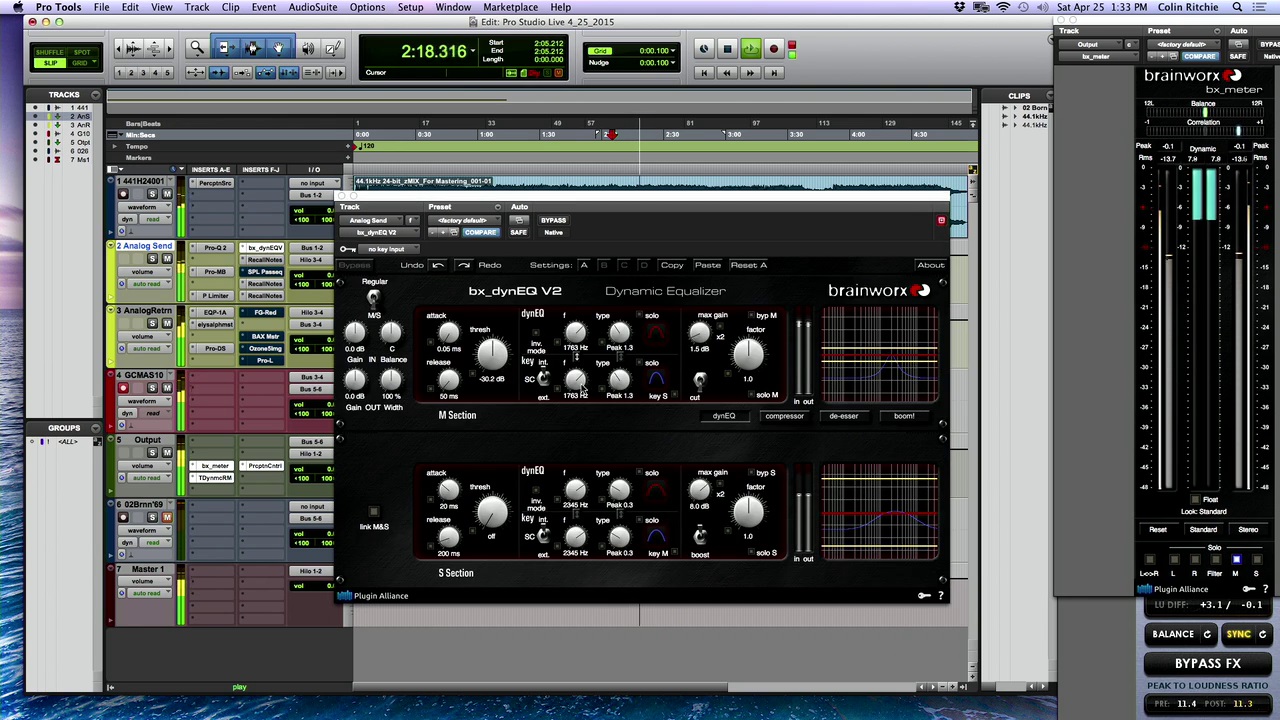Flip the M Section cut switch
The width and height of the screenshot is (1280, 720).
[x=699, y=381]
